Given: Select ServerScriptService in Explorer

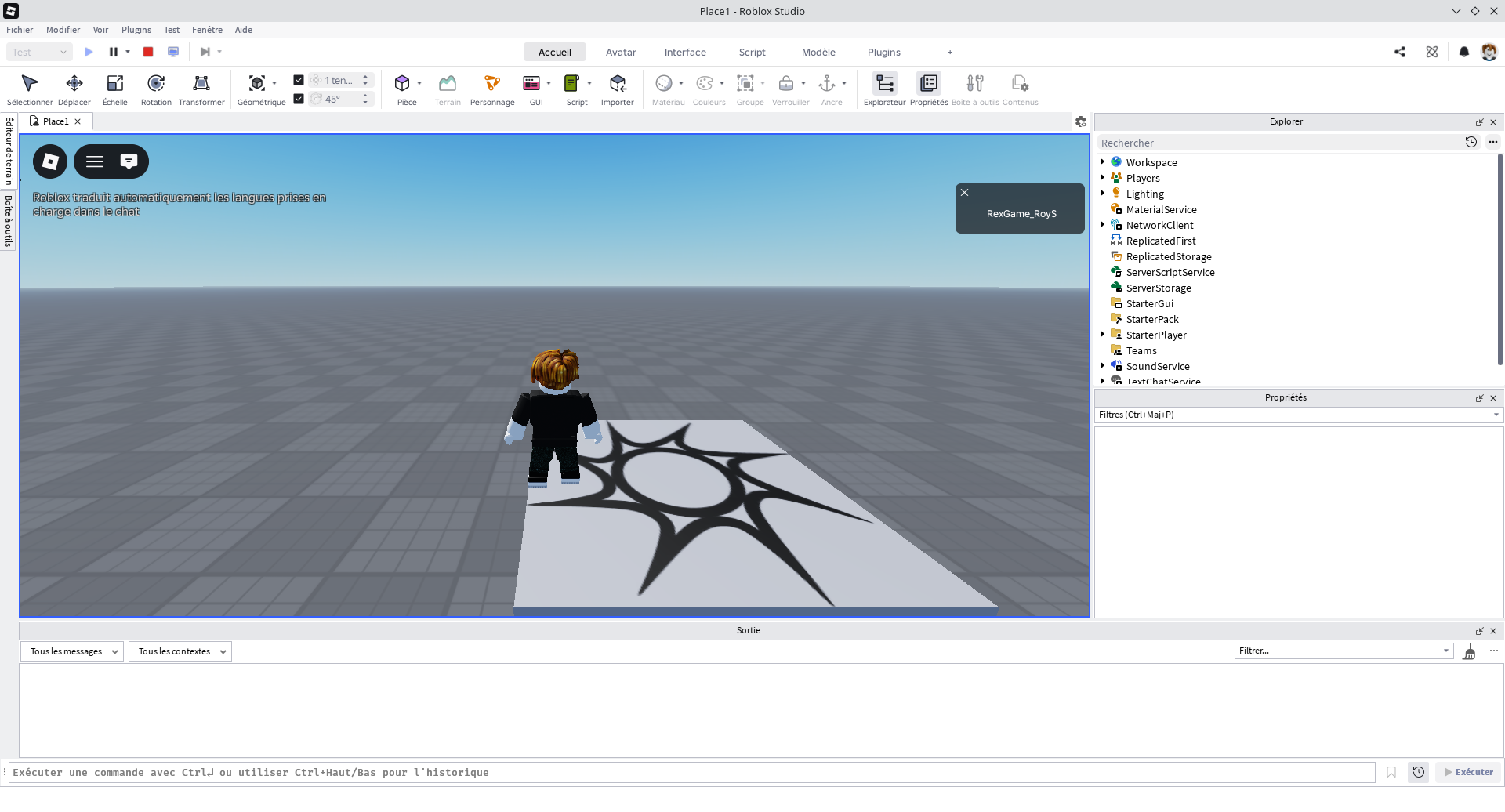Looking at the screenshot, I should (x=1170, y=273).
